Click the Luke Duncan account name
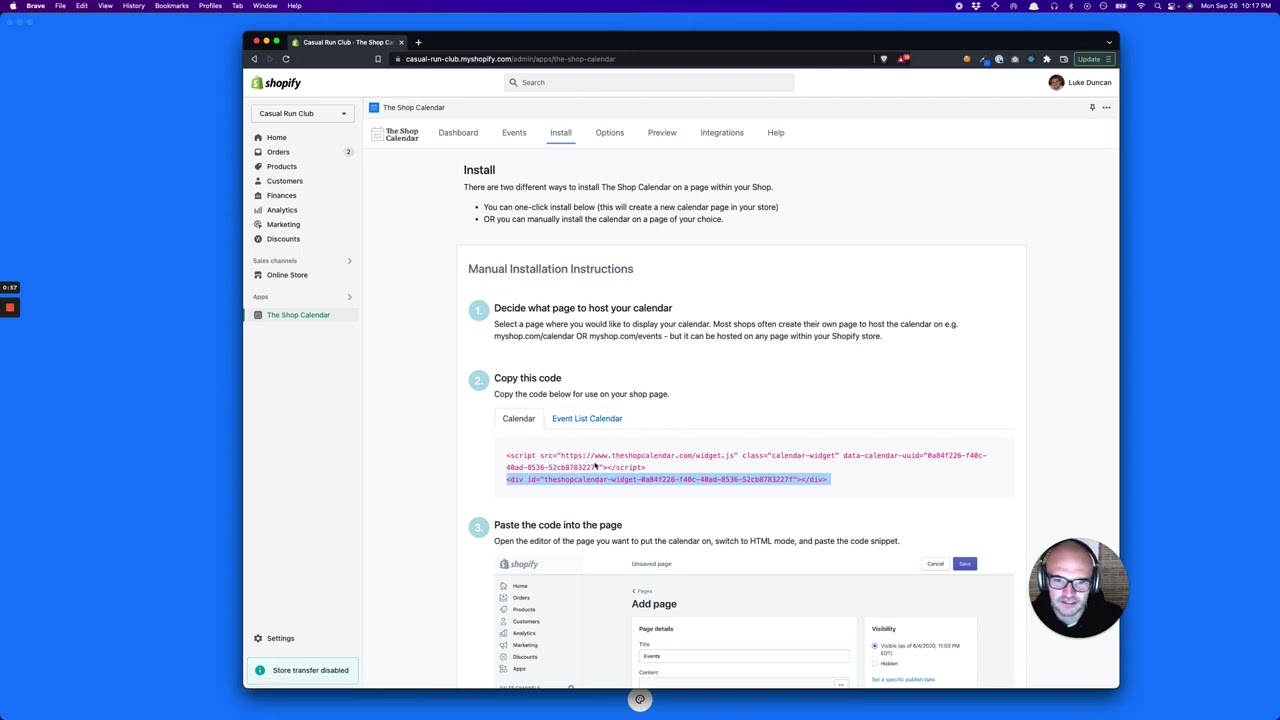The image size is (1280, 720). [x=1090, y=83]
